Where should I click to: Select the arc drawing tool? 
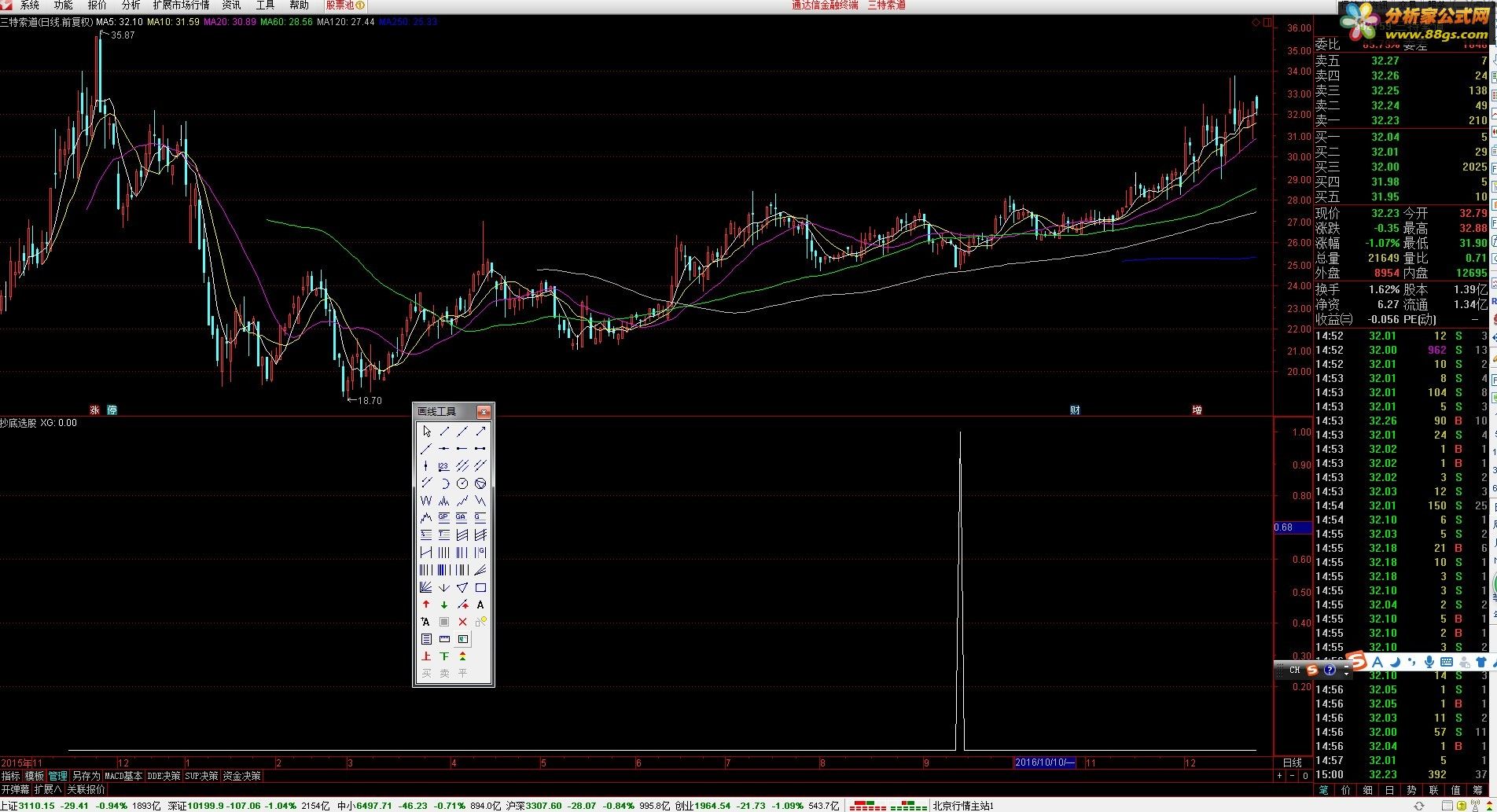444,483
